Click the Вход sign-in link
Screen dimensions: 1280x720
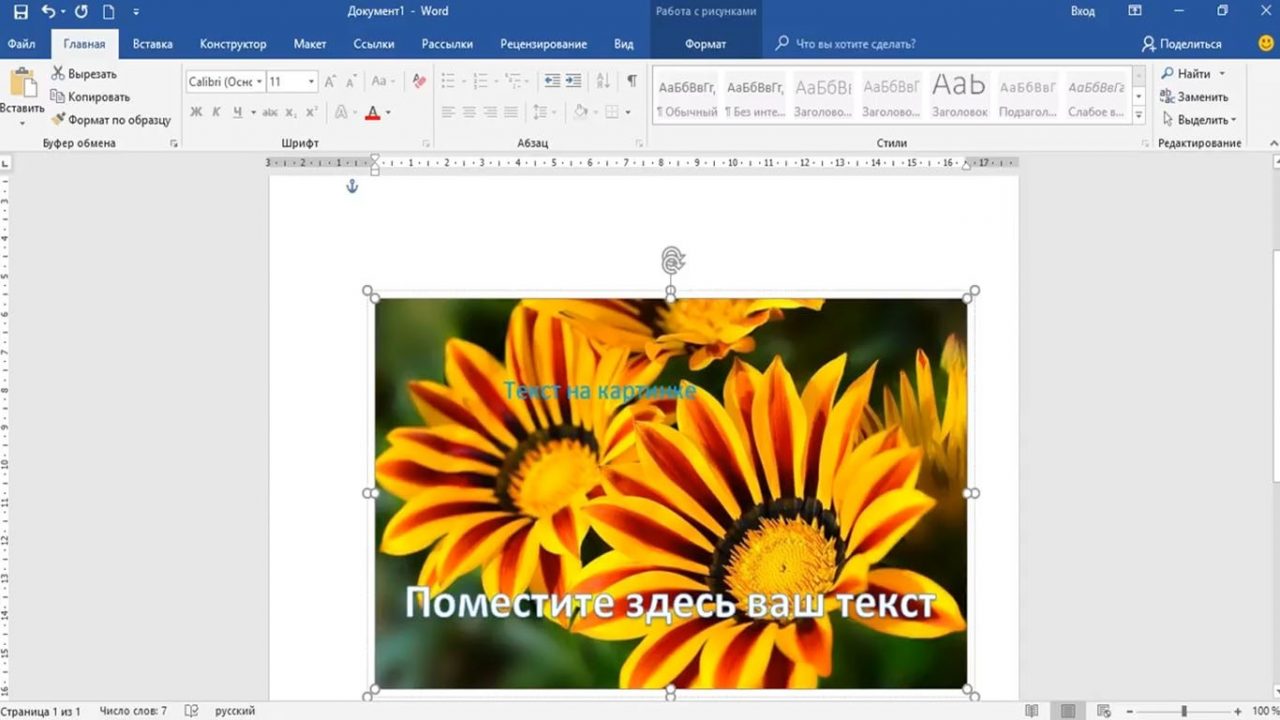coord(1083,11)
